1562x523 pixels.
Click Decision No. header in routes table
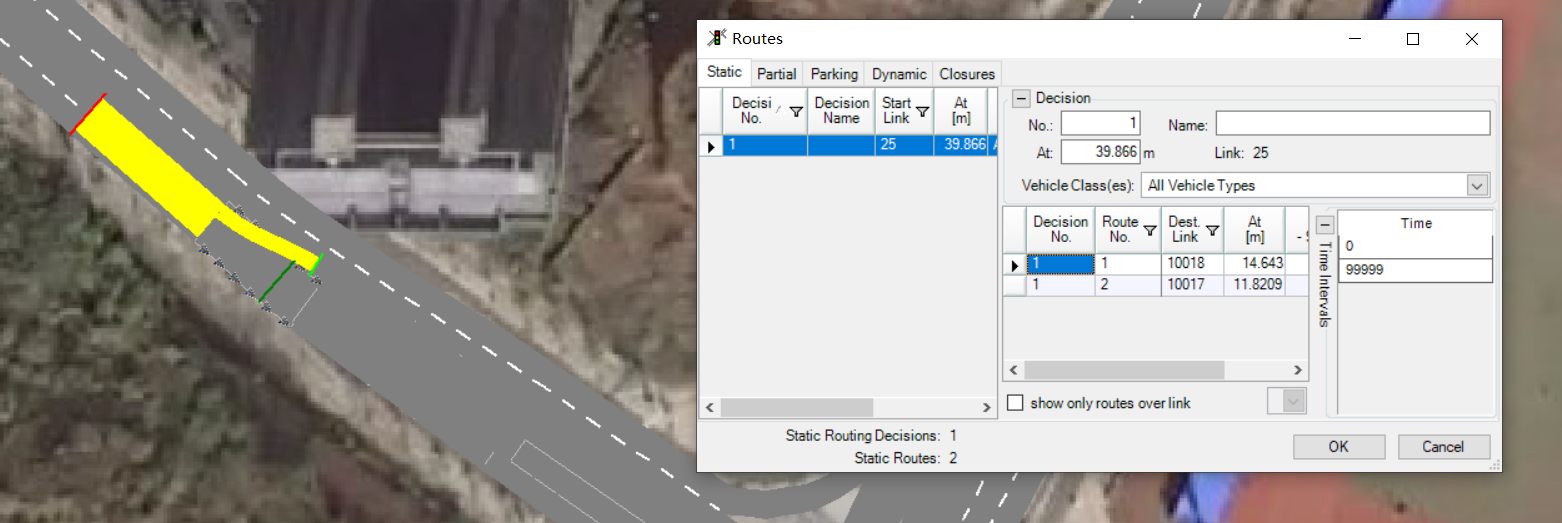coord(1060,229)
